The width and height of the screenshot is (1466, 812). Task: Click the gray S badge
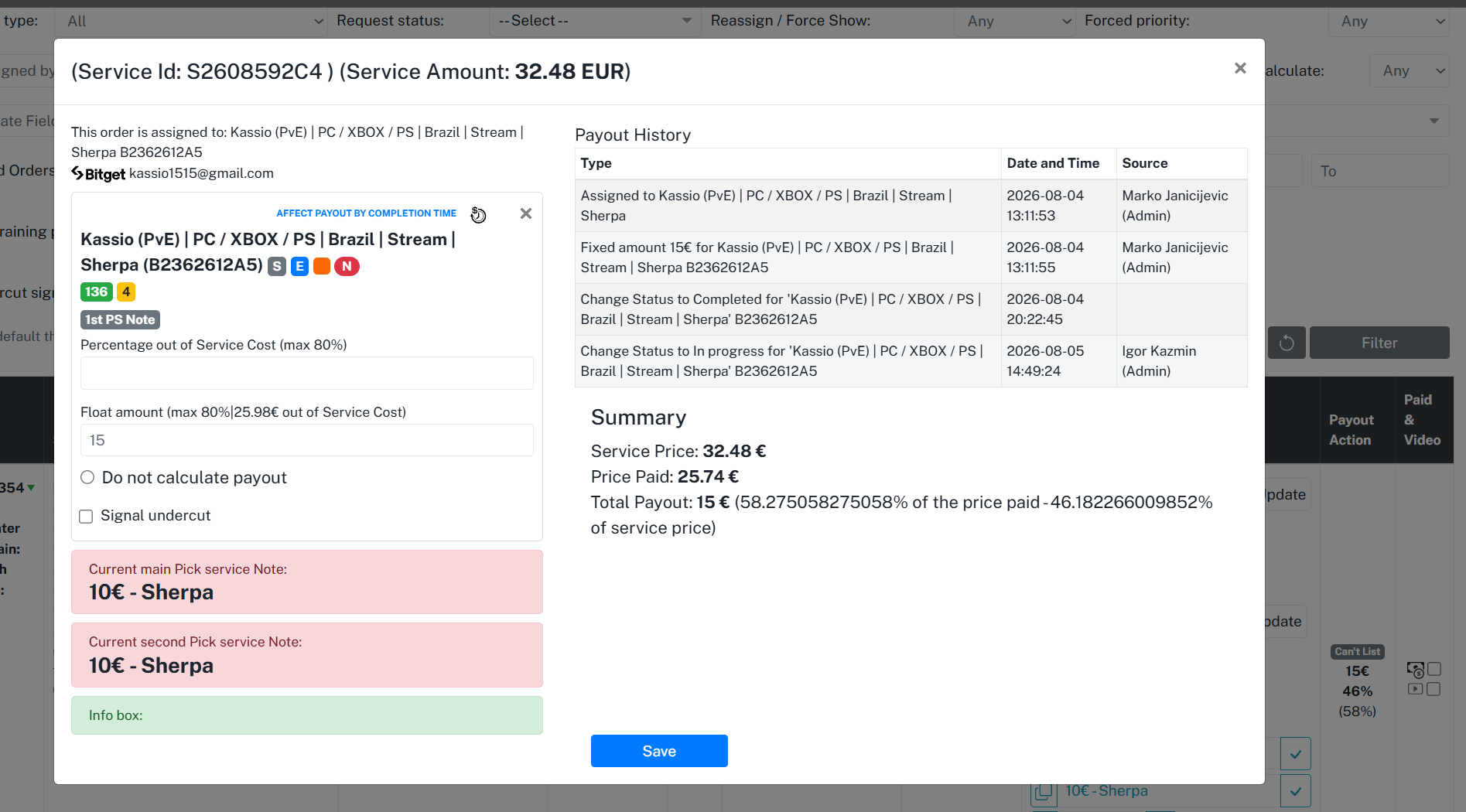tap(277, 266)
